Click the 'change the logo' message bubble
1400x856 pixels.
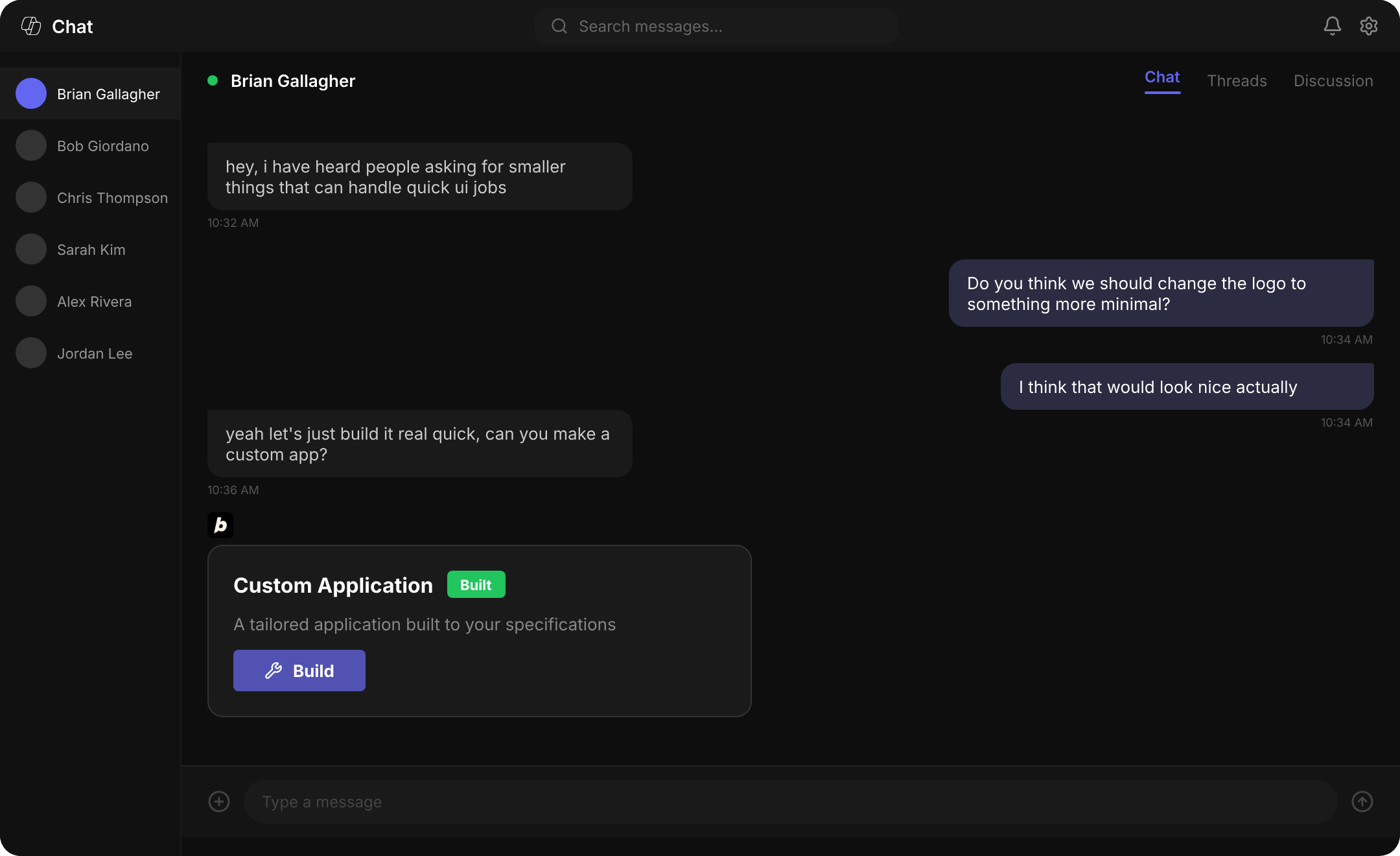click(x=1161, y=293)
